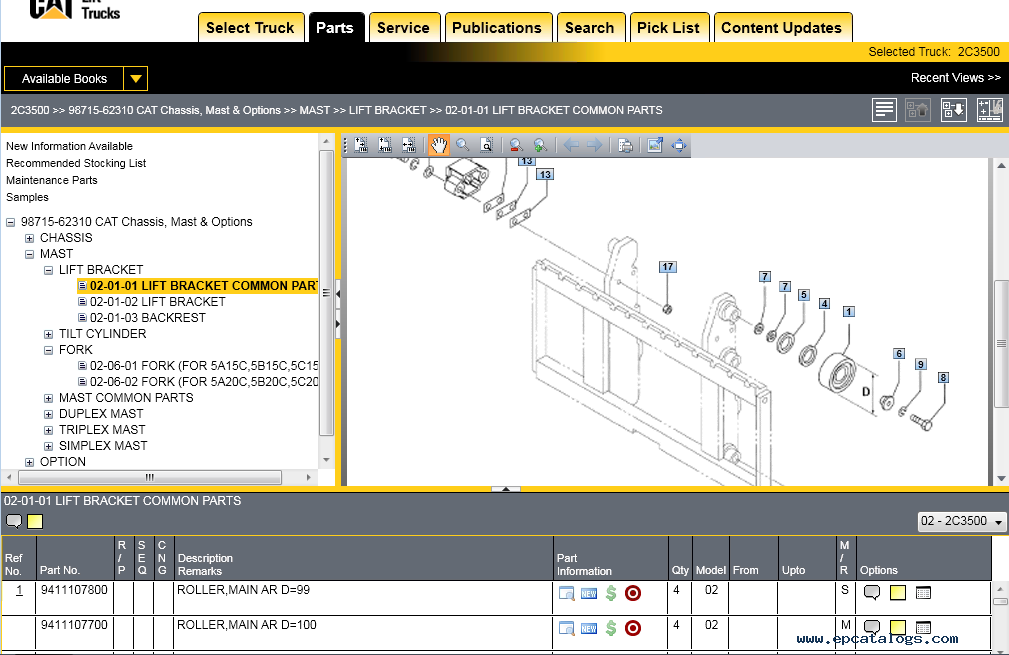Click the fit-to-window arrows icon
The image size is (1009, 655).
point(679,145)
